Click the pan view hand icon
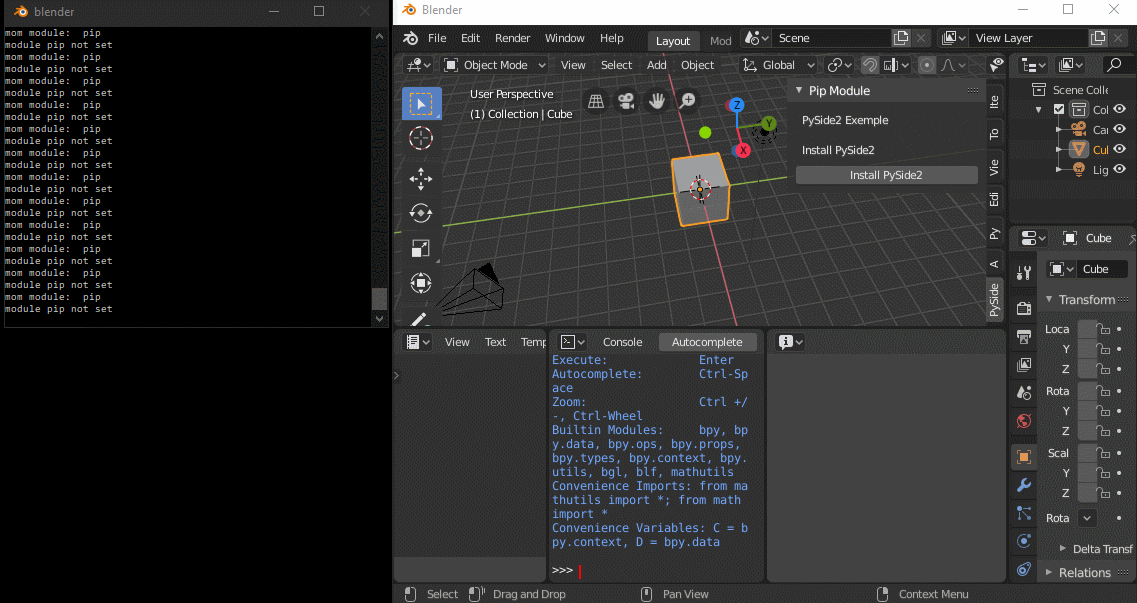The height and width of the screenshot is (603, 1137). point(657,101)
